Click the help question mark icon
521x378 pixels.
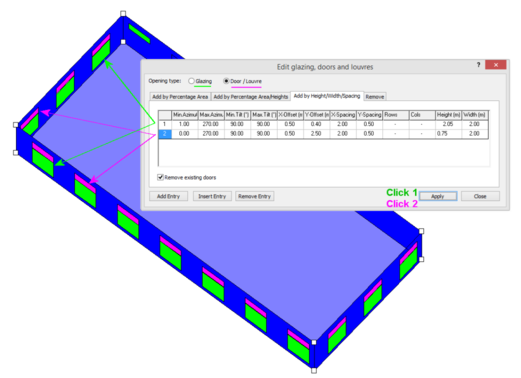[x=478, y=65]
